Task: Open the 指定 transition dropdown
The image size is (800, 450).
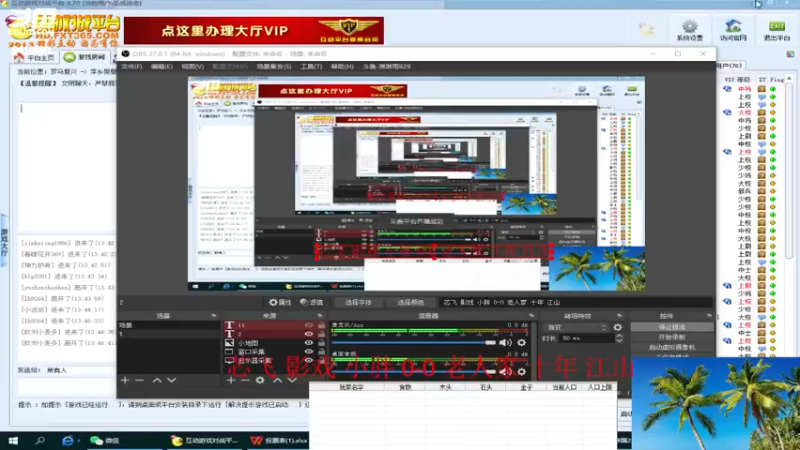Action: click(x=577, y=327)
